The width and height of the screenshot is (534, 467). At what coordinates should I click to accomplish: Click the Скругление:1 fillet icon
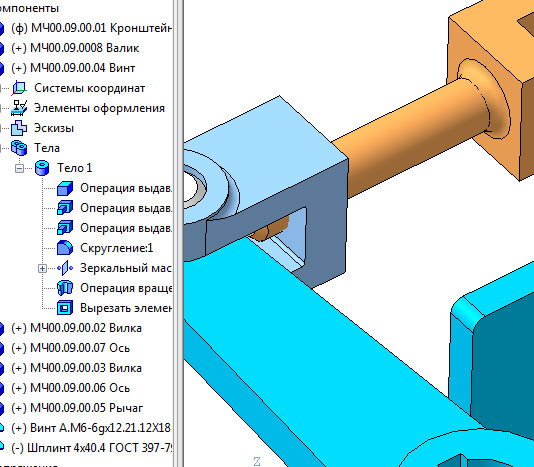coord(65,248)
